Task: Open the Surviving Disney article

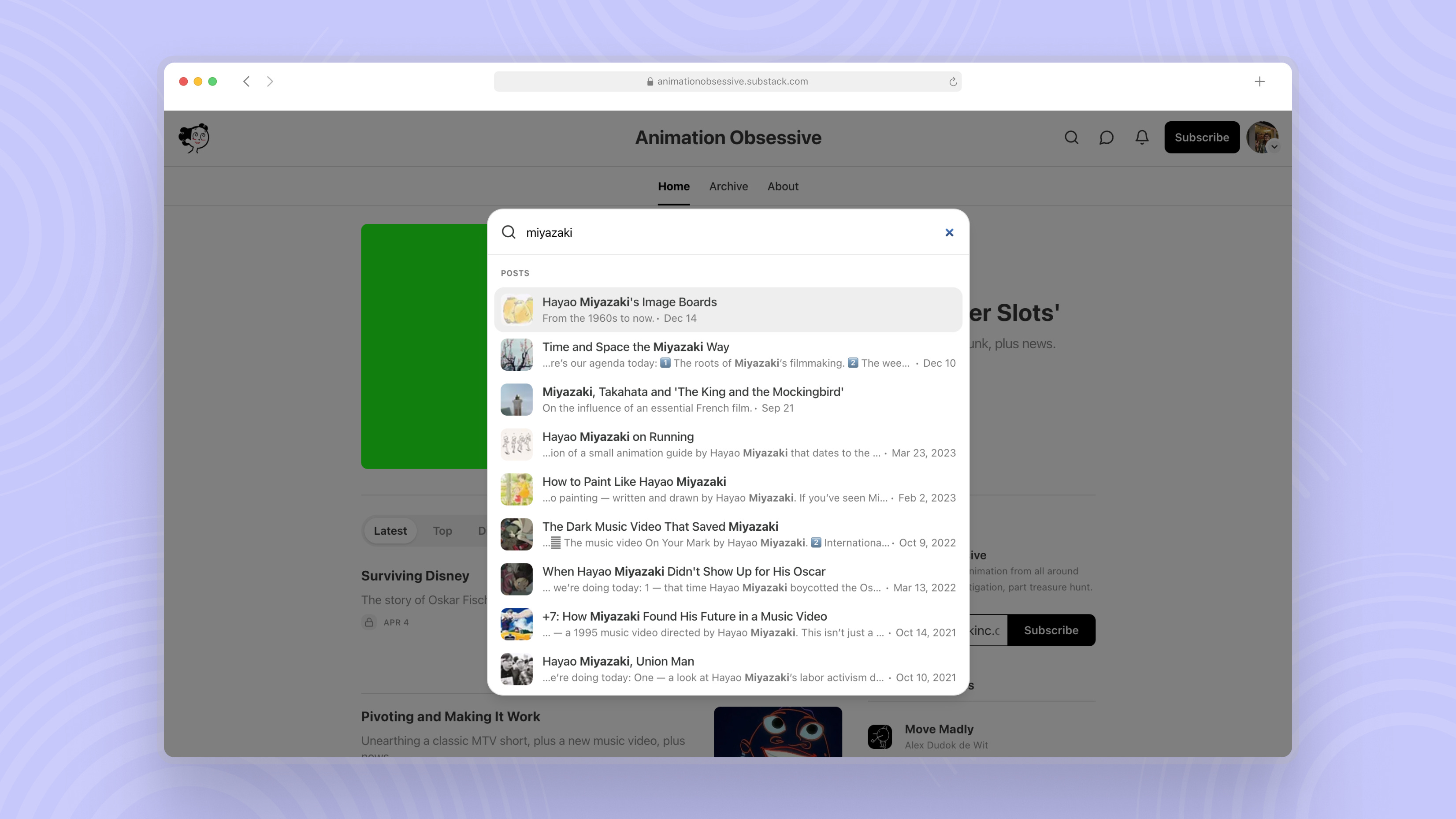Action: [x=415, y=575]
